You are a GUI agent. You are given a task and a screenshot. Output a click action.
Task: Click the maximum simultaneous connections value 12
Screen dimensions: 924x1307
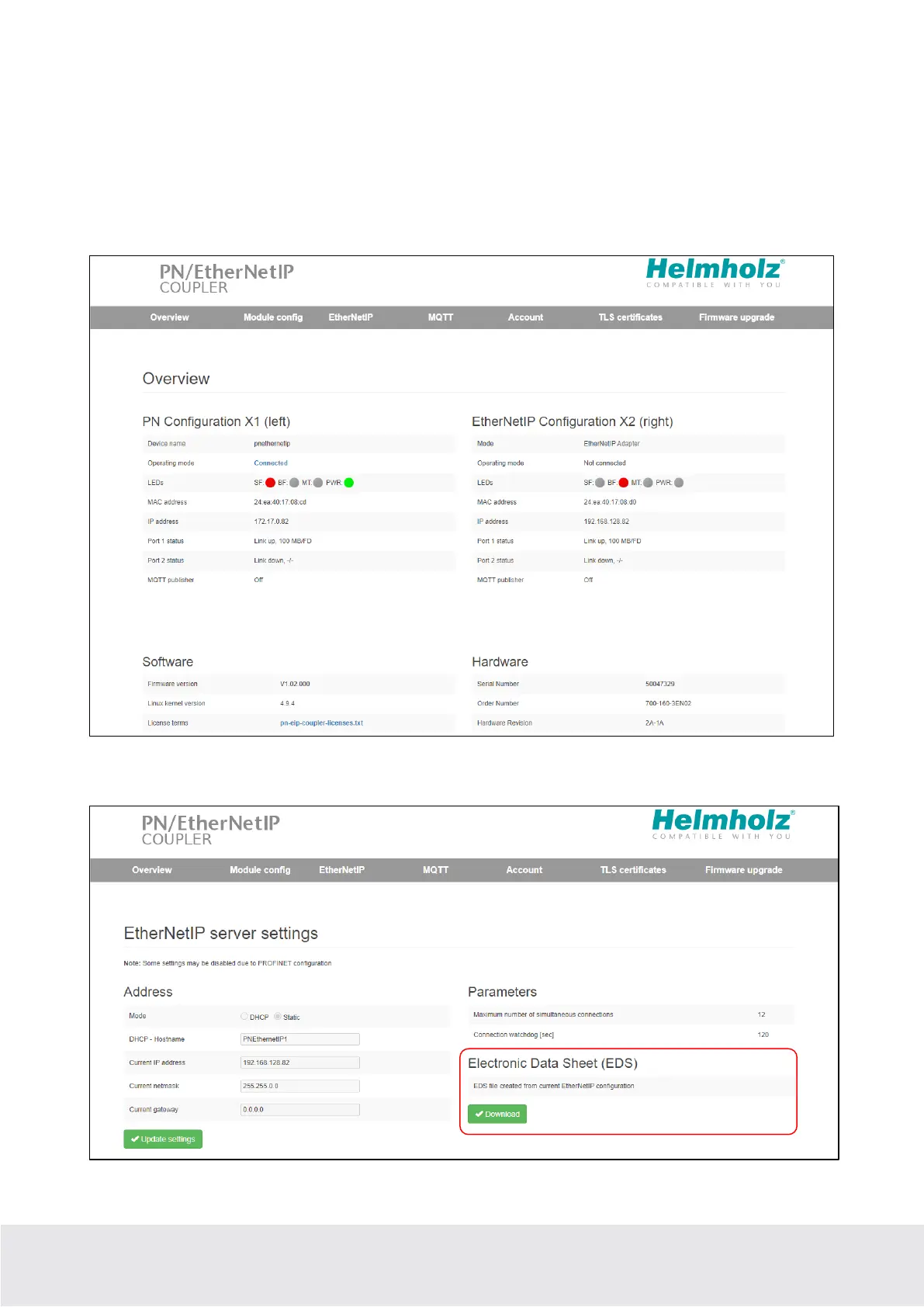click(x=761, y=1015)
